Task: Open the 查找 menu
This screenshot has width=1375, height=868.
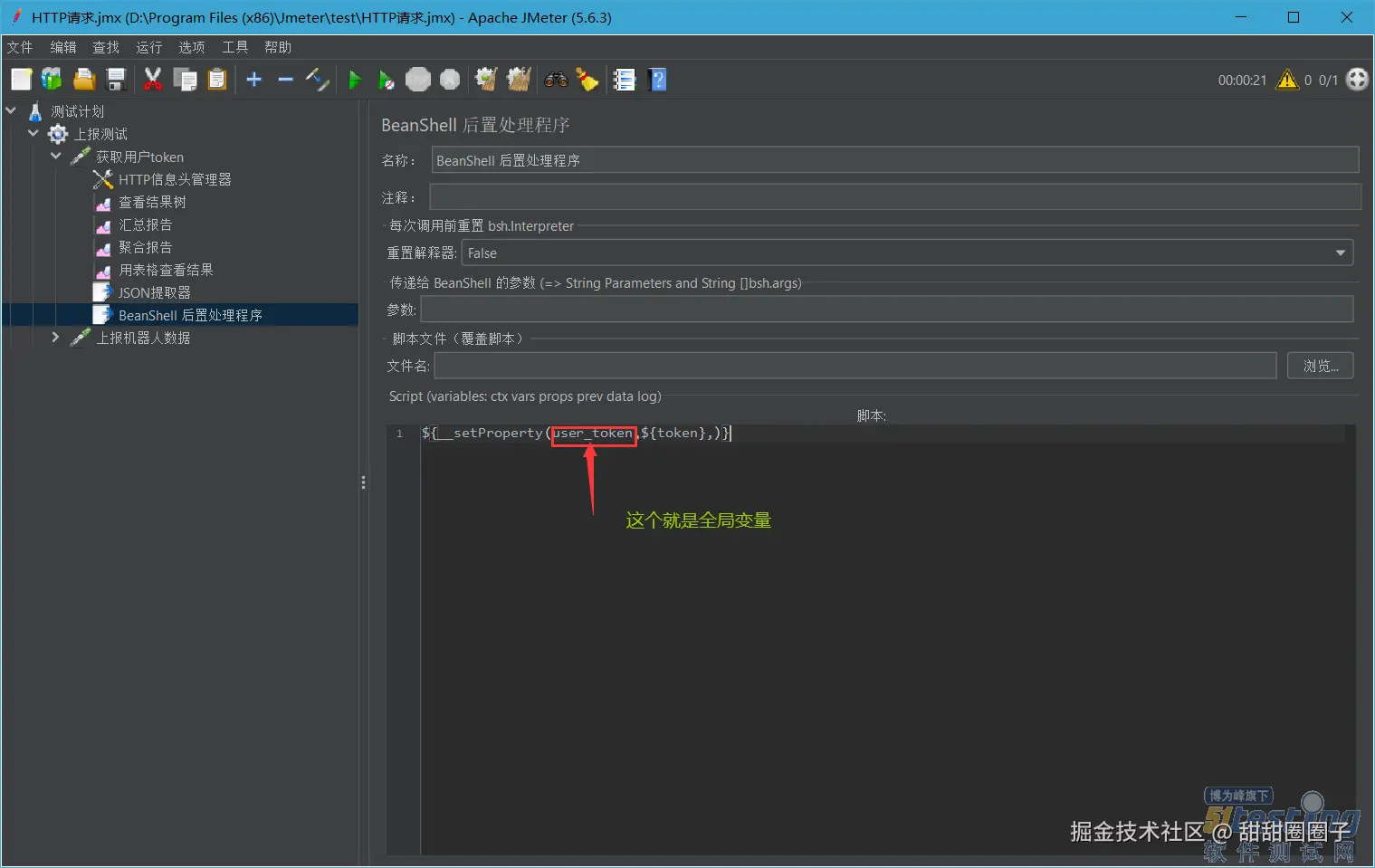Action: click(x=106, y=47)
